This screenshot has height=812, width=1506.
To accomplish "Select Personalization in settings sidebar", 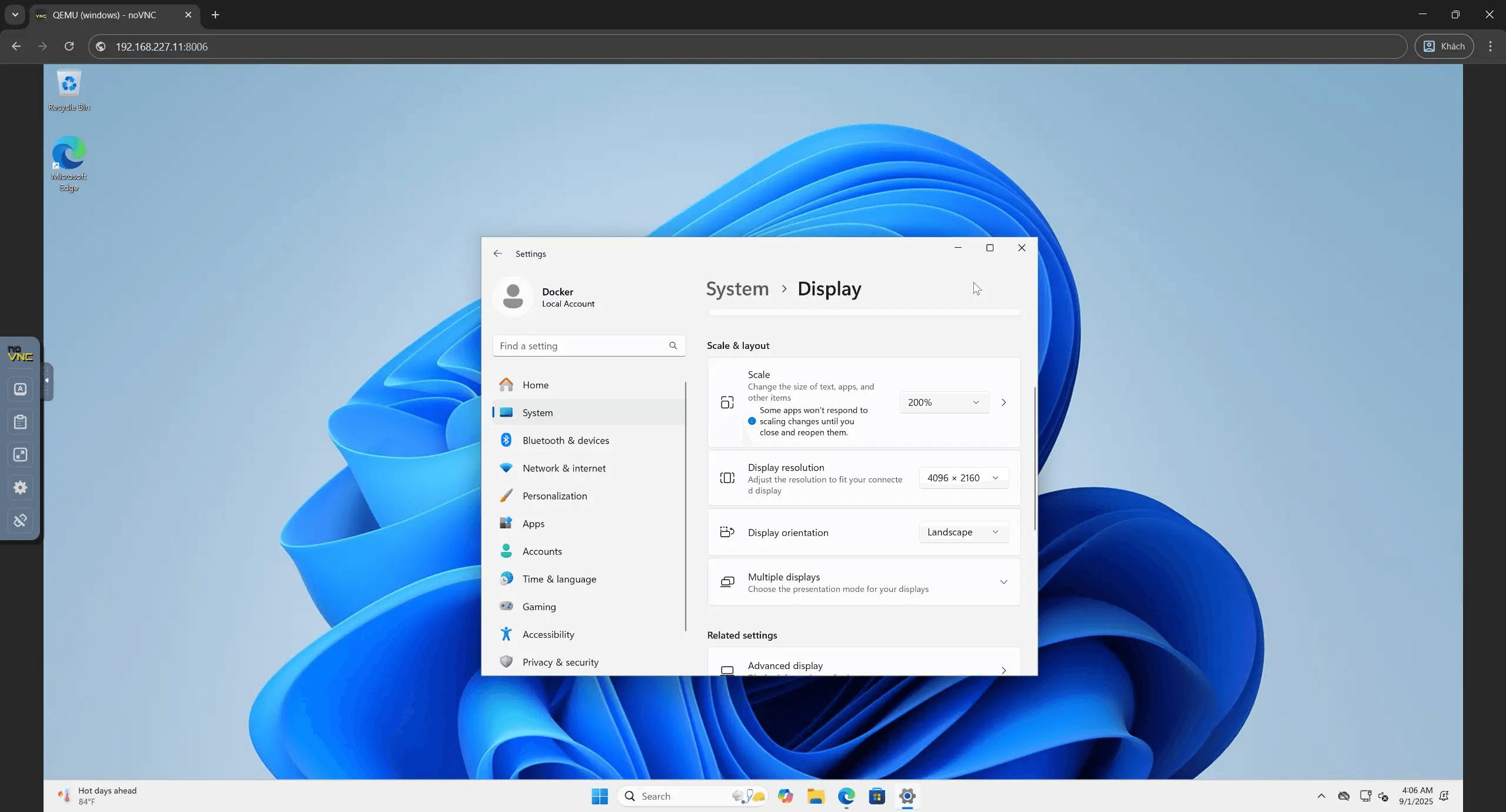I will point(554,496).
